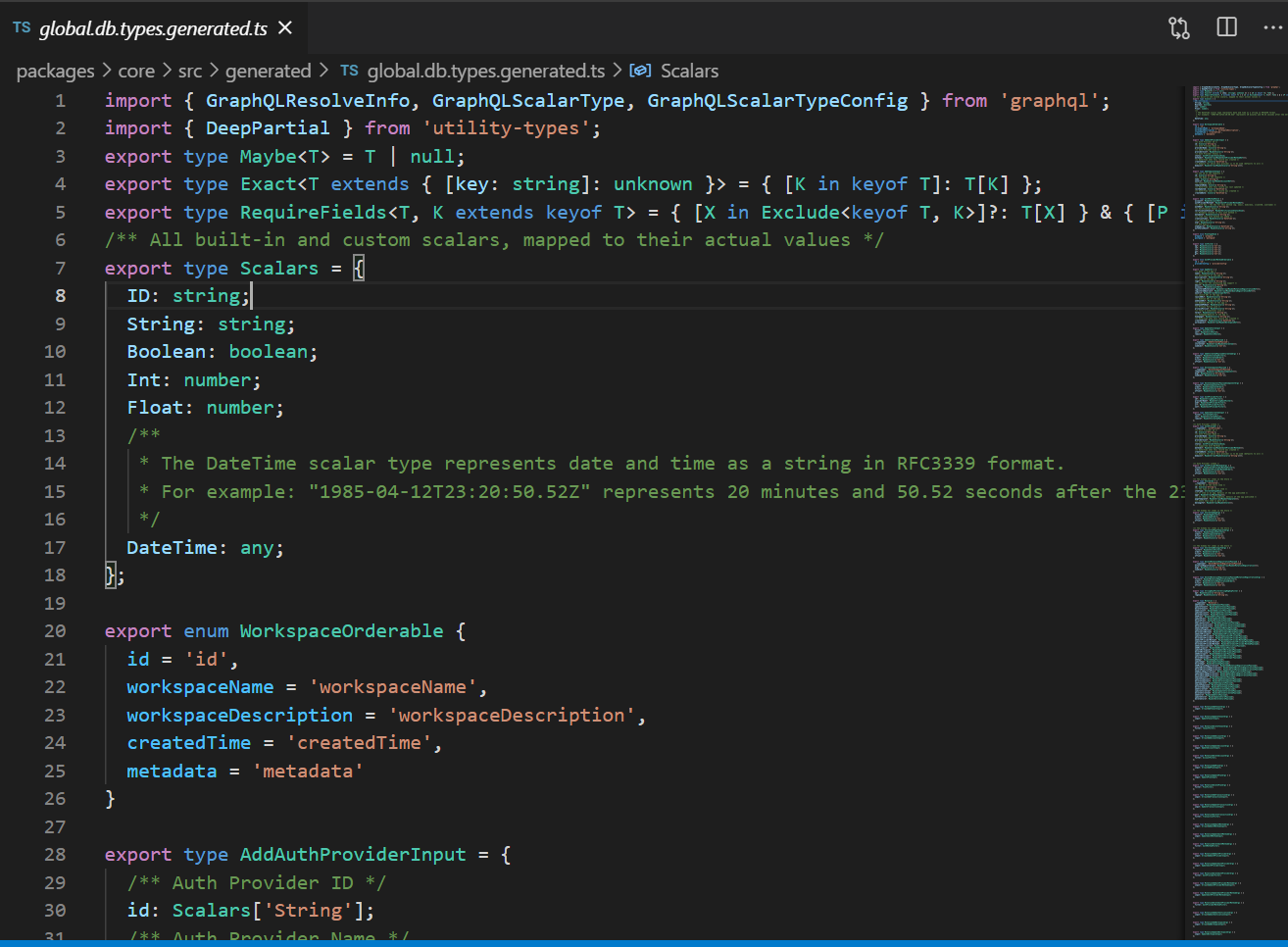
Task: Close the global.db.types.generated.ts tab
Action: (285, 27)
